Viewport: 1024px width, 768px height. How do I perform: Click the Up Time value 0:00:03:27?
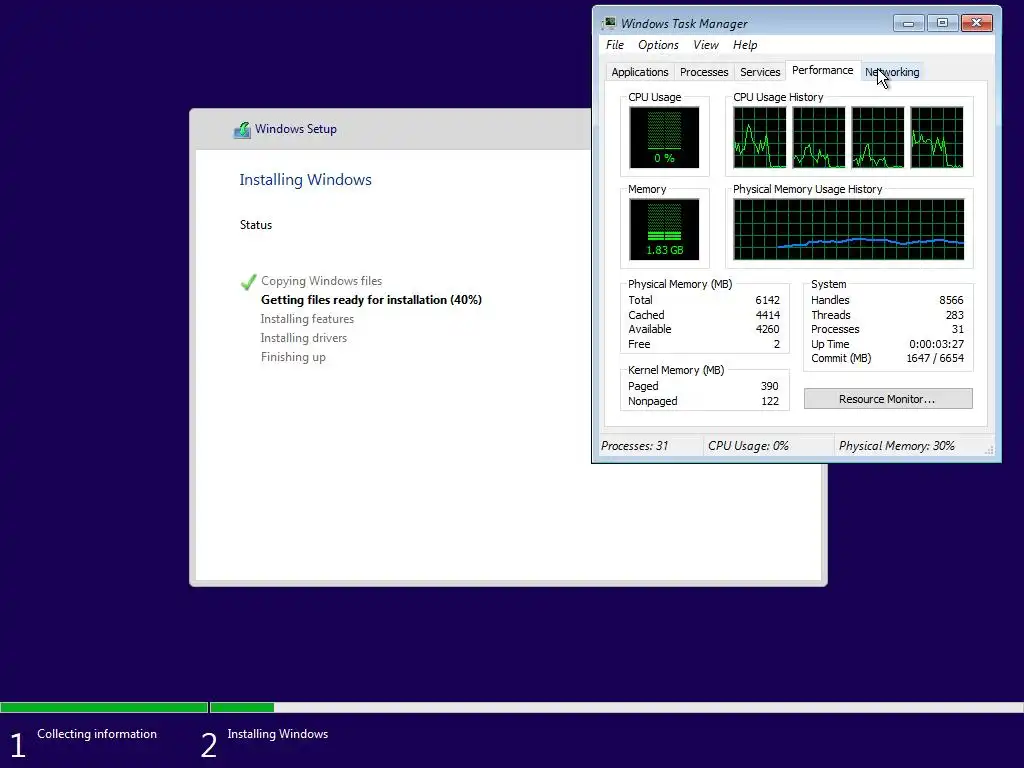click(x=936, y=344)
